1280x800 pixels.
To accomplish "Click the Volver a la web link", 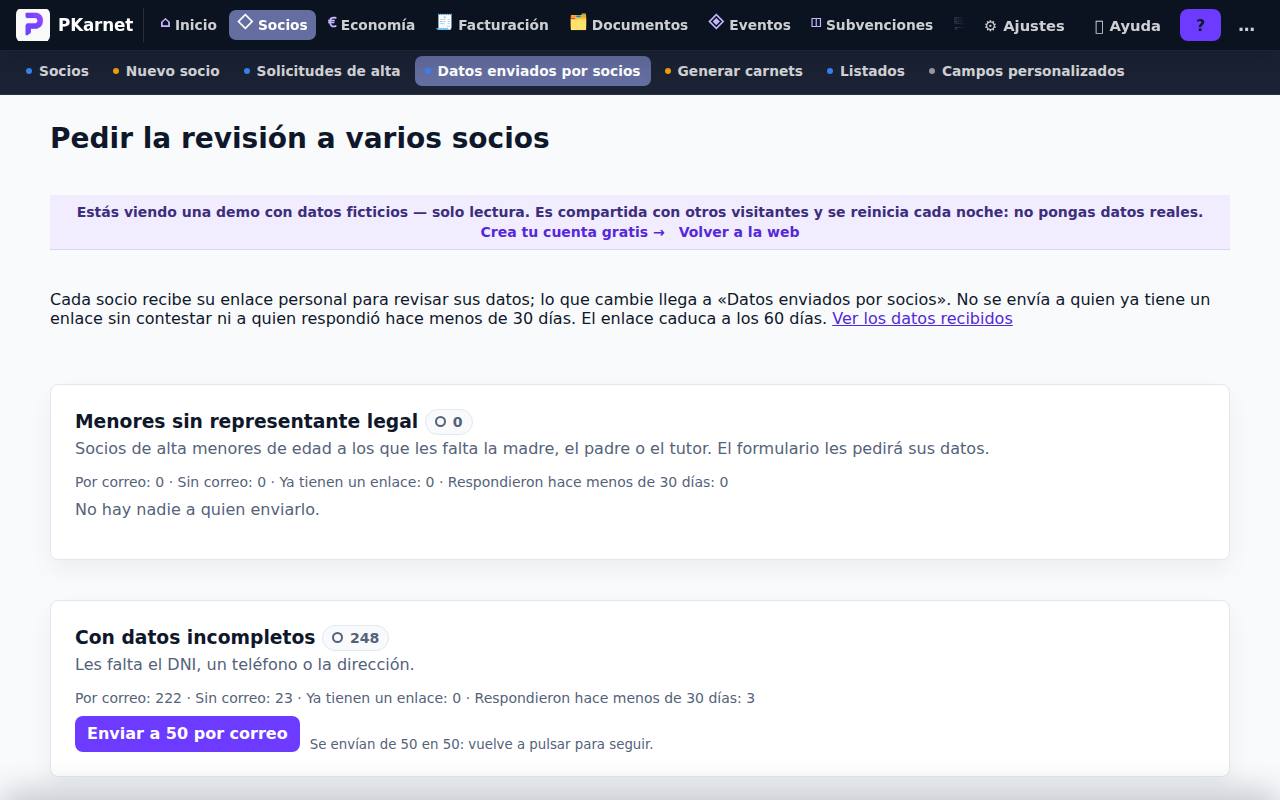I will pos(739,232).
